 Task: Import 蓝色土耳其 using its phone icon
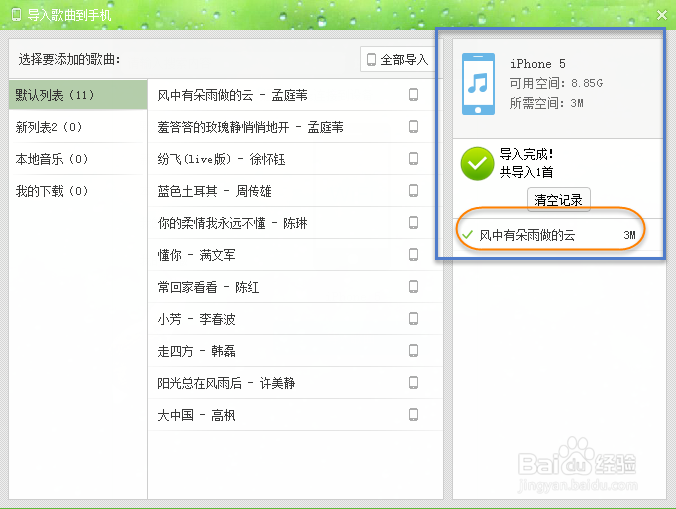(413, 190)
